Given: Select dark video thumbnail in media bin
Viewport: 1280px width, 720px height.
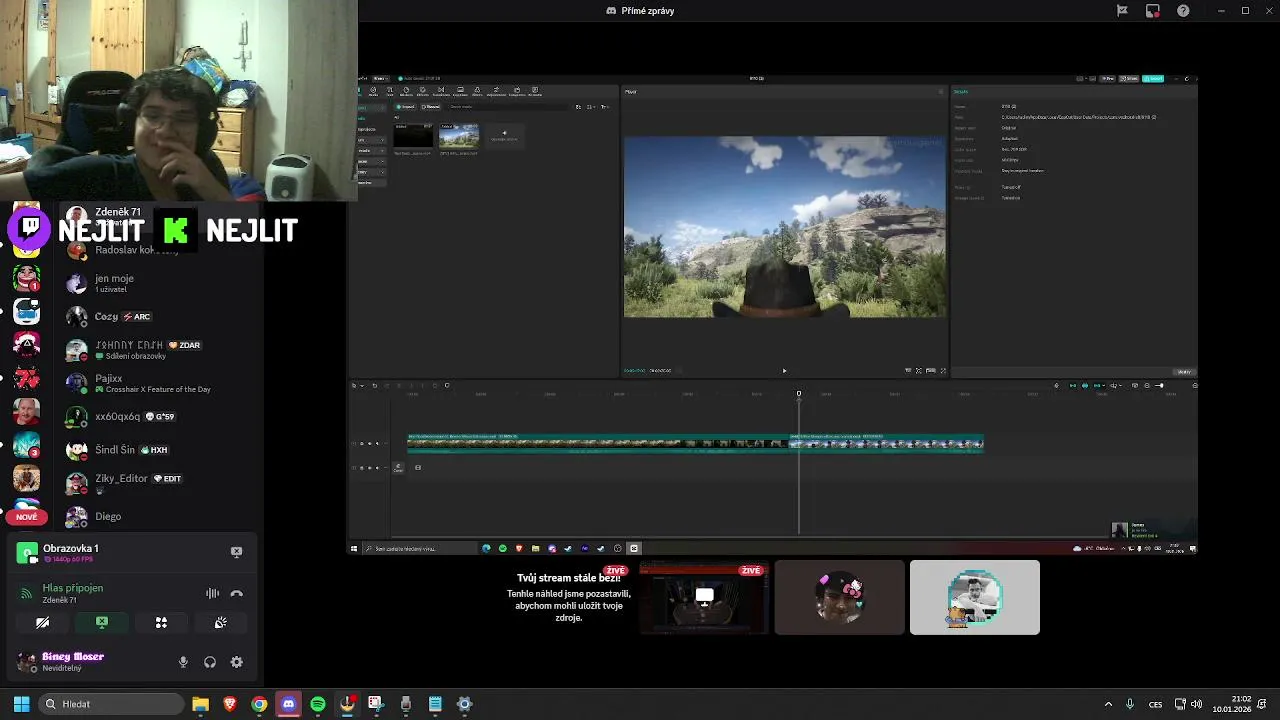Looking at the screenshot, I should tap(413, 136).
